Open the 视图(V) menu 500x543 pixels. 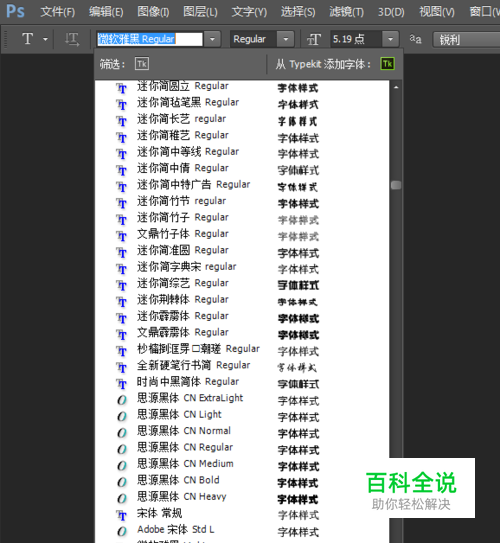(437, 12)
